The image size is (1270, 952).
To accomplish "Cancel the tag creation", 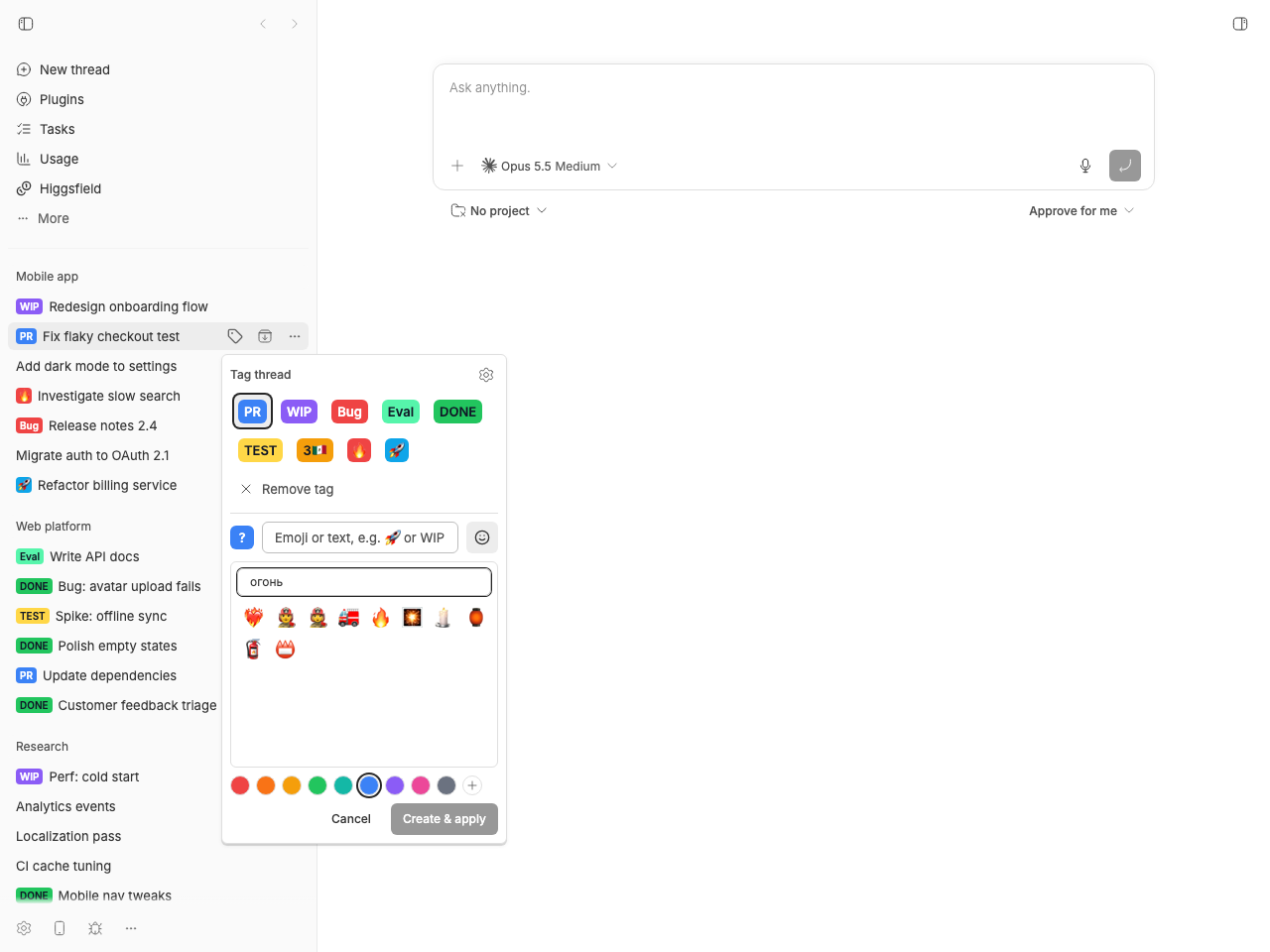I will (351, 819).
